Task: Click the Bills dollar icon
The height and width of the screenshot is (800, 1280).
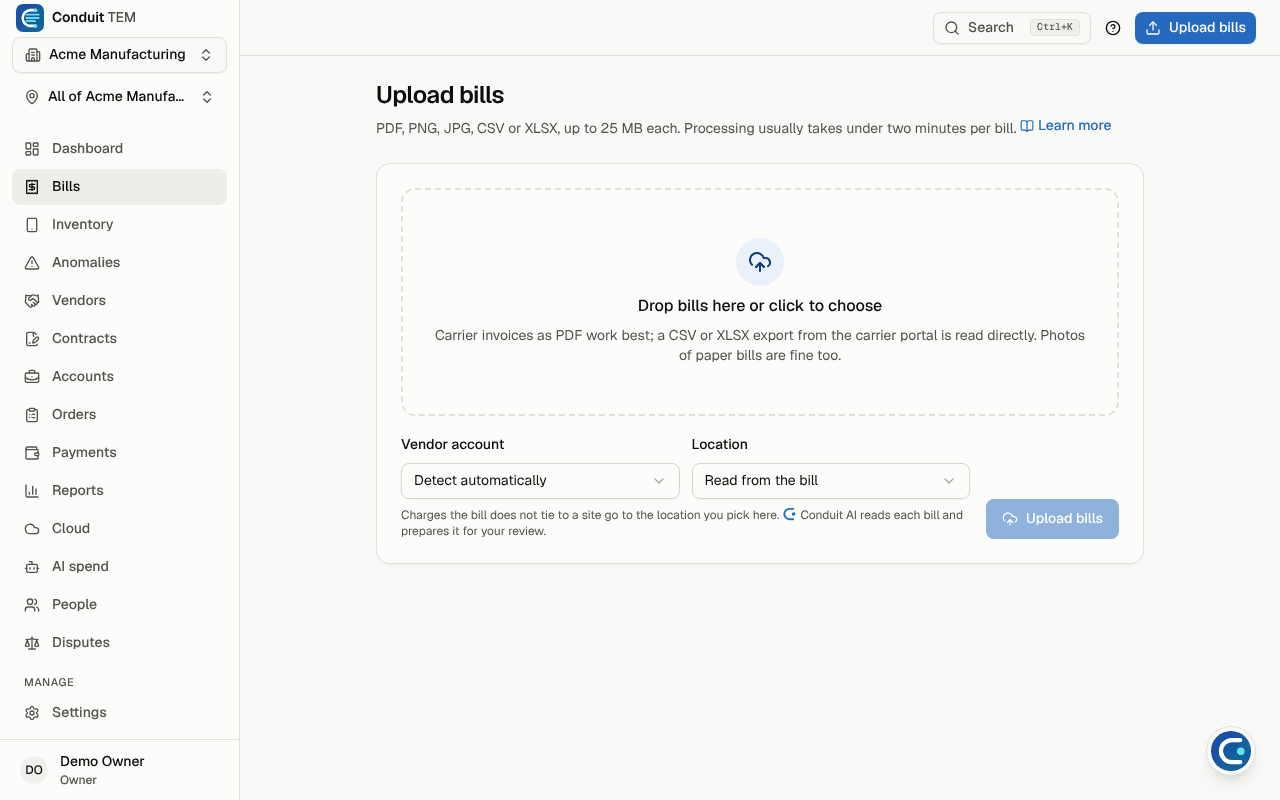Action: 32,186
